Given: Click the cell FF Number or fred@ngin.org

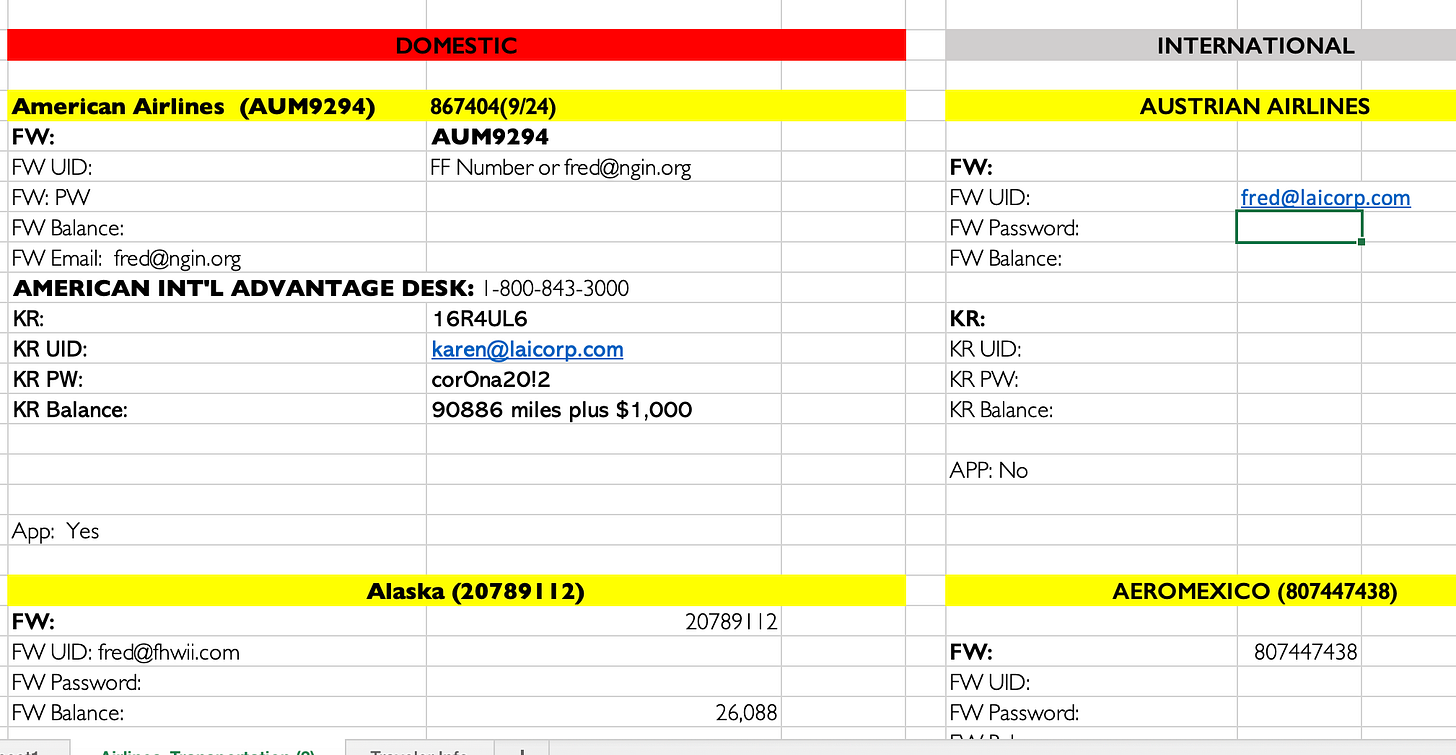Looking at the screenshot, I should point(604,167).
